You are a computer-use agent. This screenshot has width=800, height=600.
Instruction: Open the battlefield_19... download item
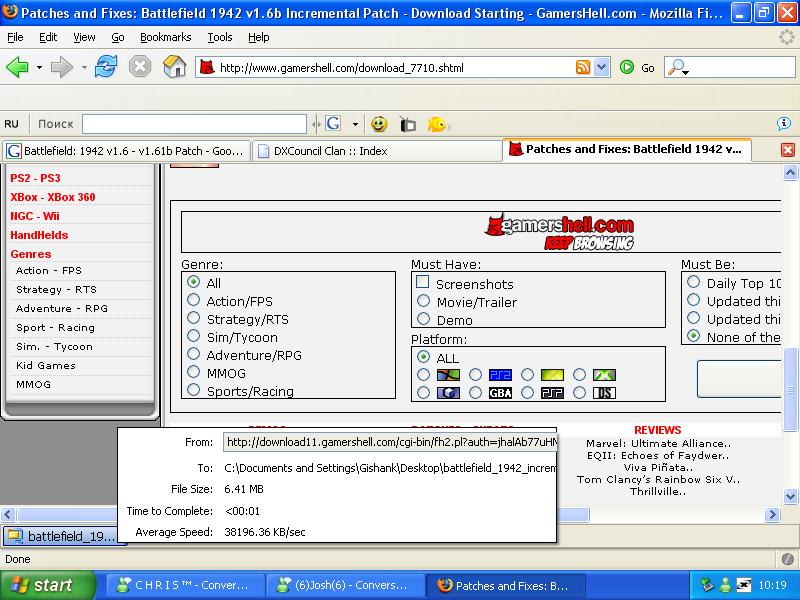coord(63,536)
